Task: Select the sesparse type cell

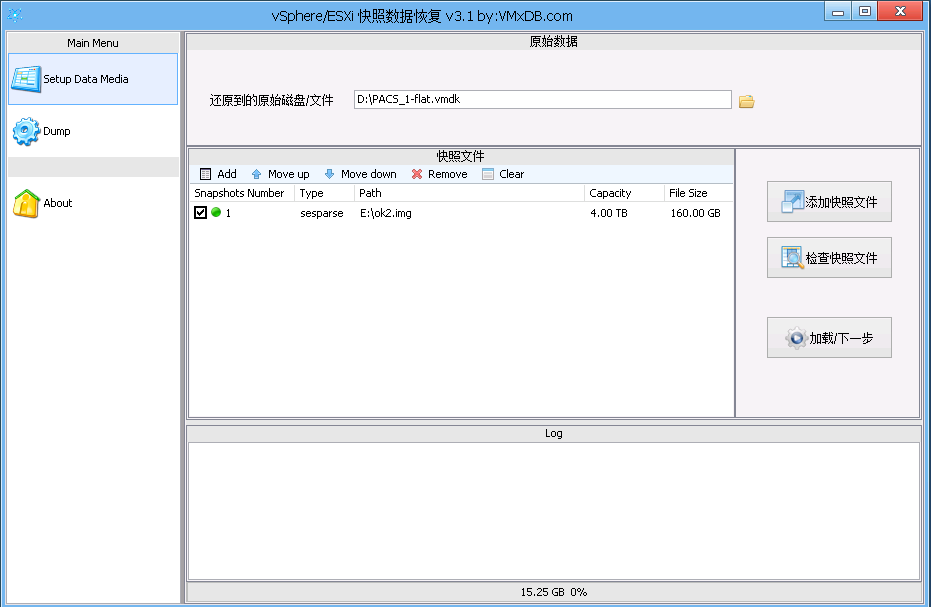Action: (x=322, y=213)
